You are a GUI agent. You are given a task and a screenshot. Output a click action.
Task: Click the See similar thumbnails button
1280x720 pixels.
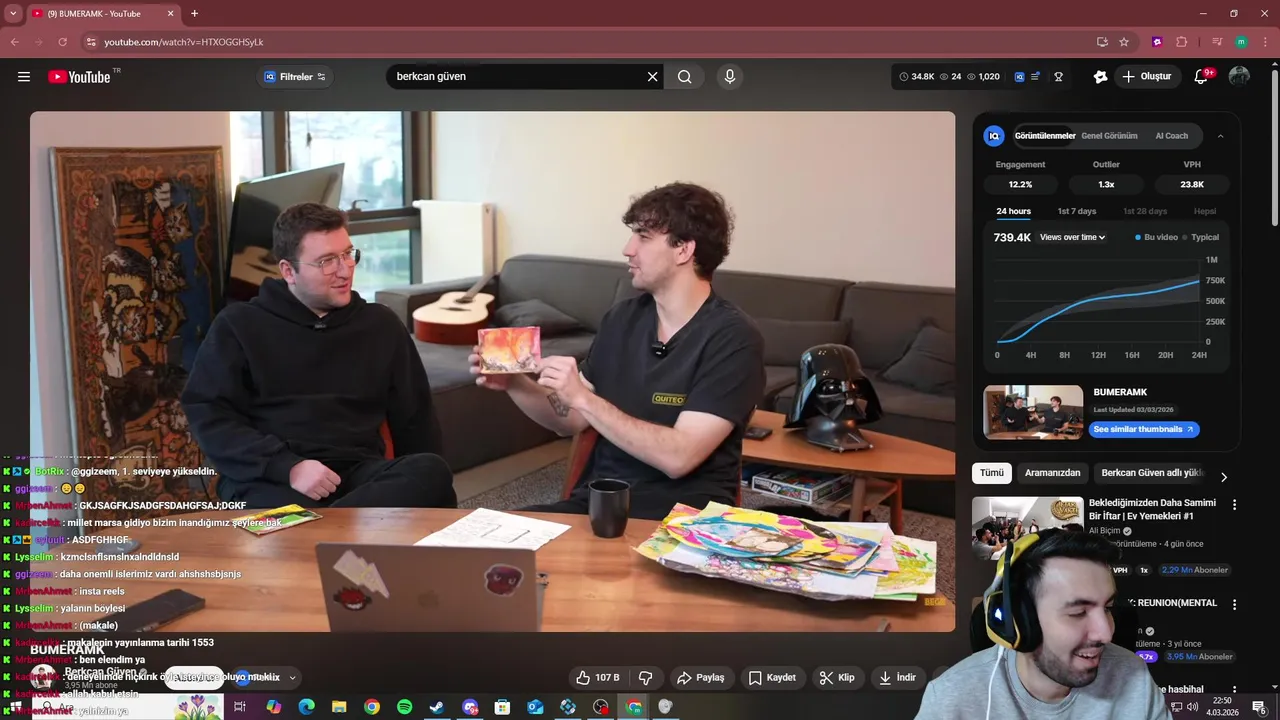[x=1144, y=429]
